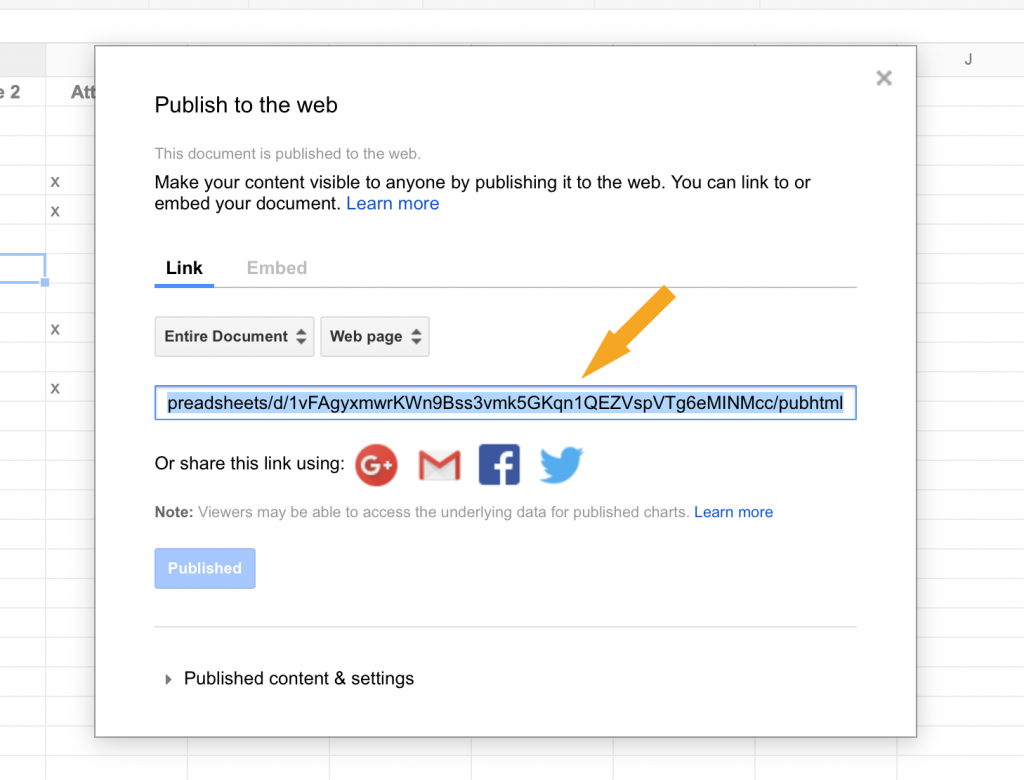Select the Link tab

183,267
